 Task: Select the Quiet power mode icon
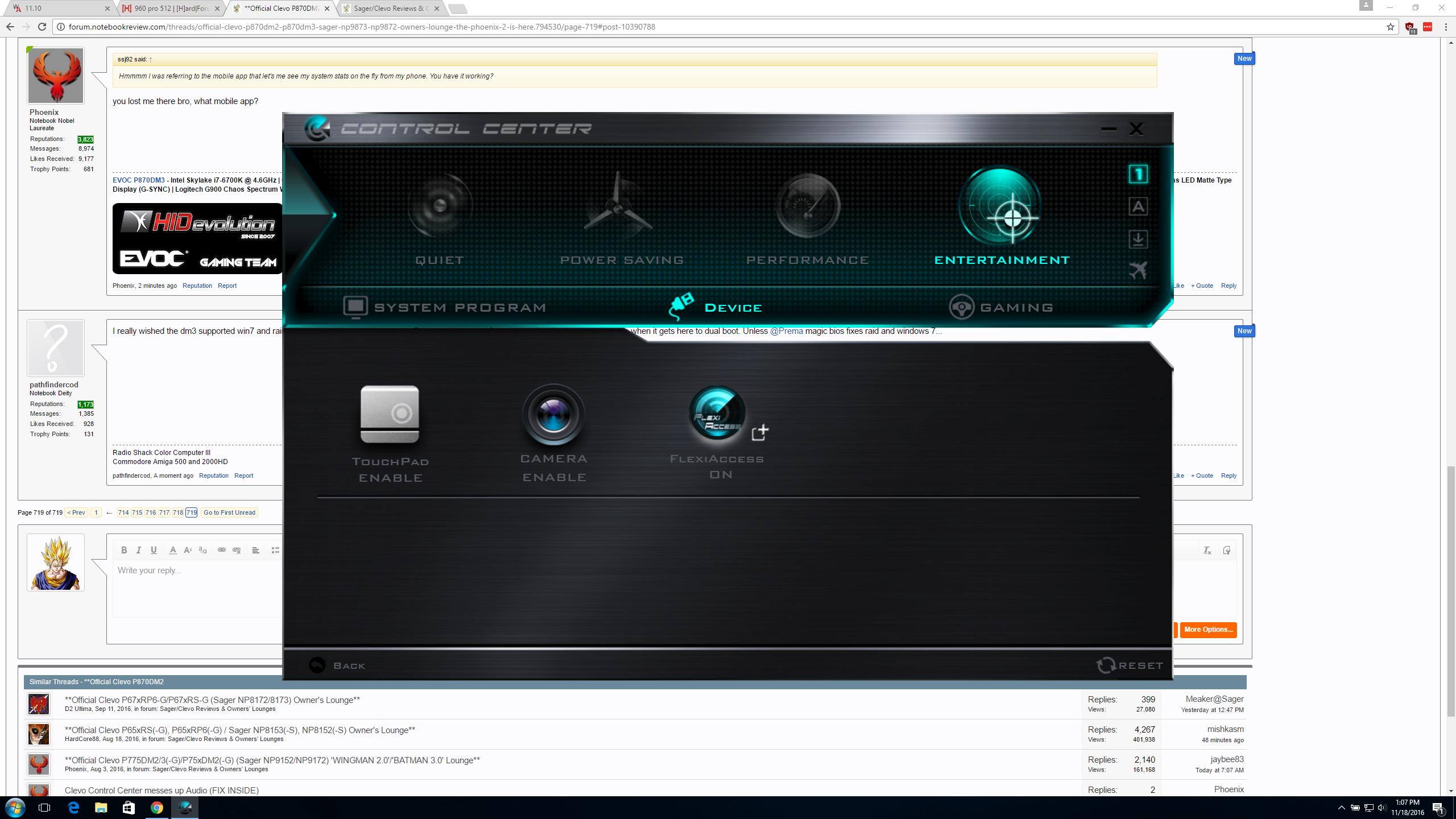[439, 206]
